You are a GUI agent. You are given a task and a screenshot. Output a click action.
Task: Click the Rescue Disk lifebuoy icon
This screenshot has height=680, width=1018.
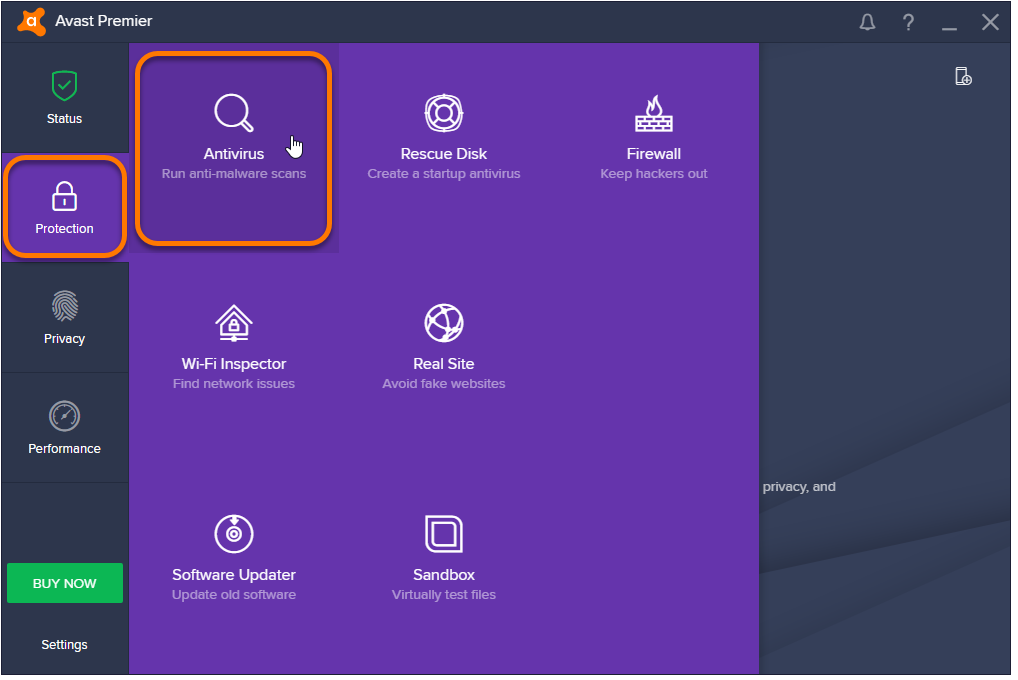443,113
